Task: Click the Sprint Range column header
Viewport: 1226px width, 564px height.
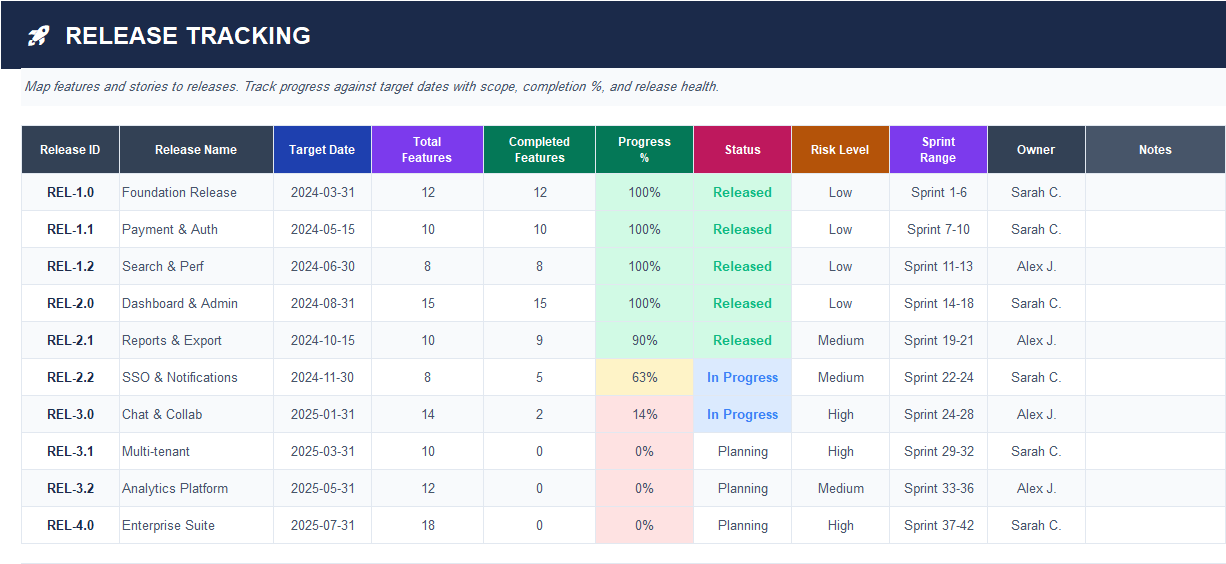Action: [x=938, y=150]
